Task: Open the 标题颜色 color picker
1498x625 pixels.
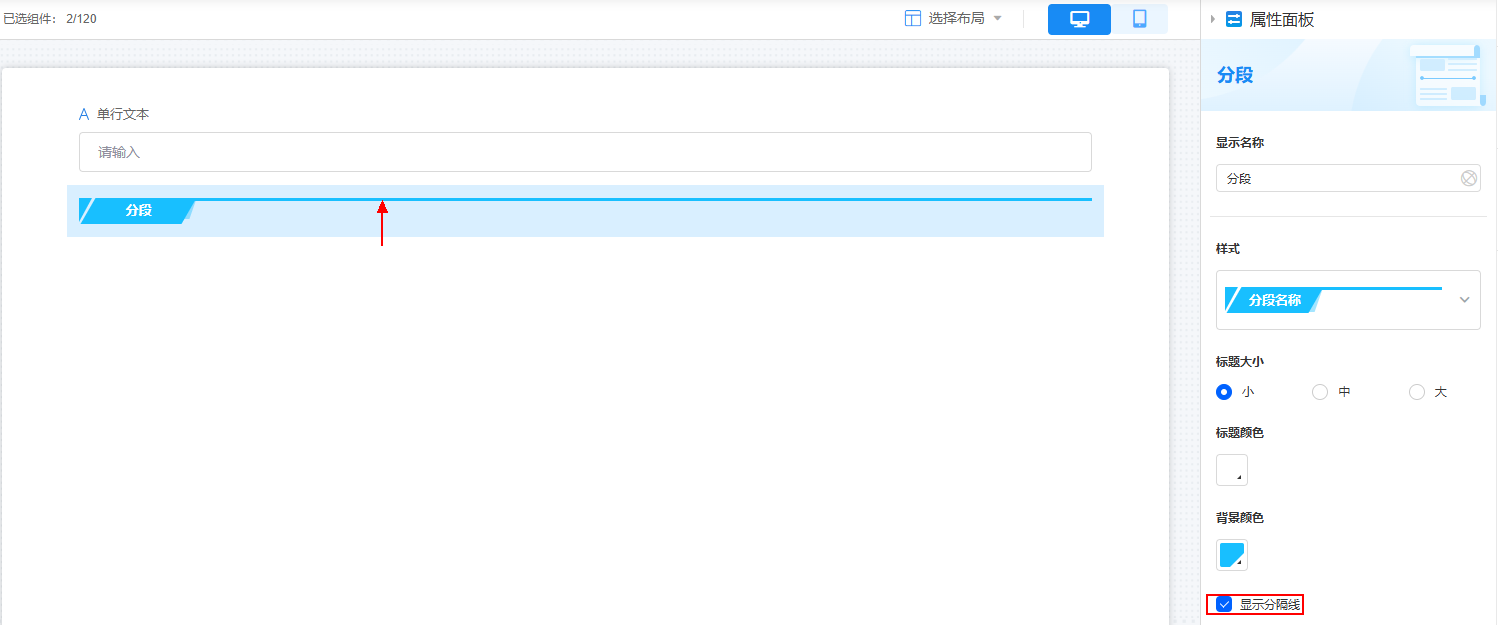Action: (x=1232, y=470)
